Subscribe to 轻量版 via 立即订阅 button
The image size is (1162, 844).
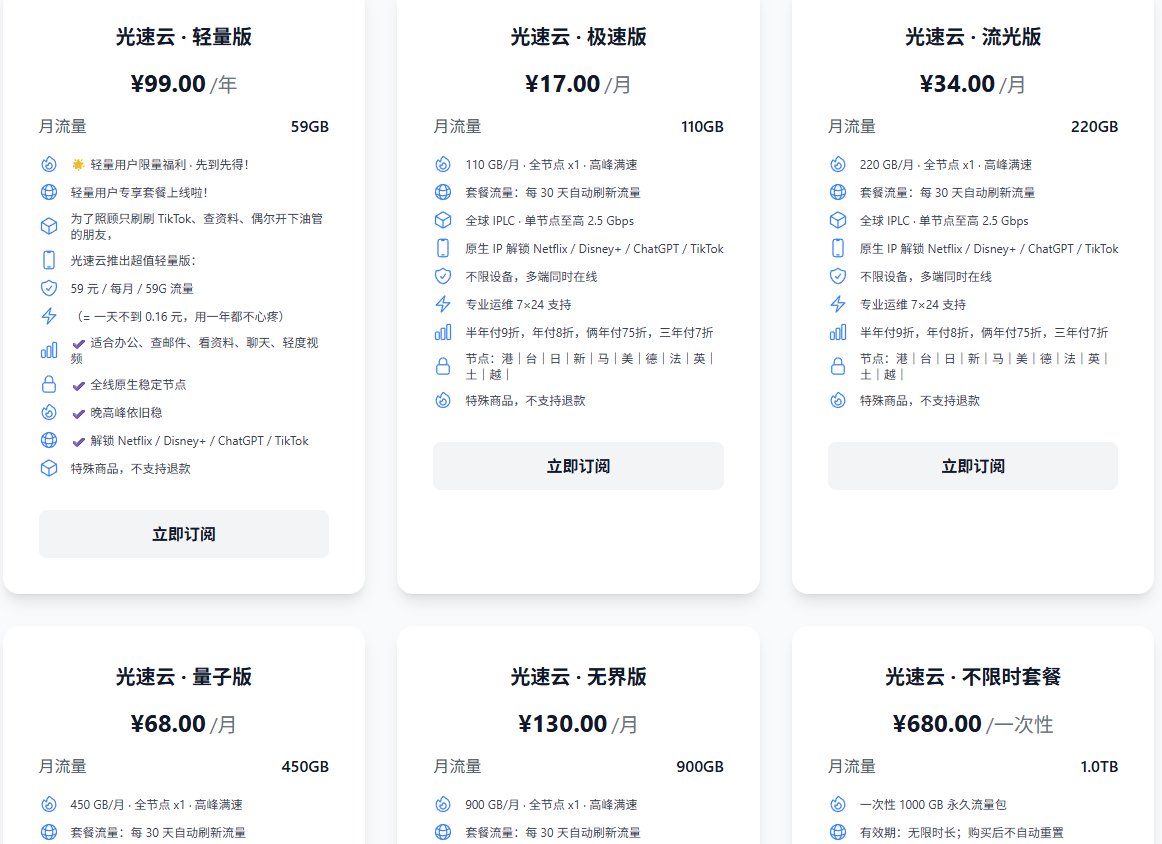click(184, 534)
